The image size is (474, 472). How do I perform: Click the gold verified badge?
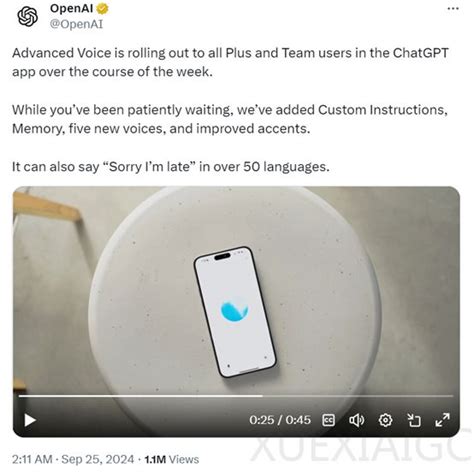[102, 9]
